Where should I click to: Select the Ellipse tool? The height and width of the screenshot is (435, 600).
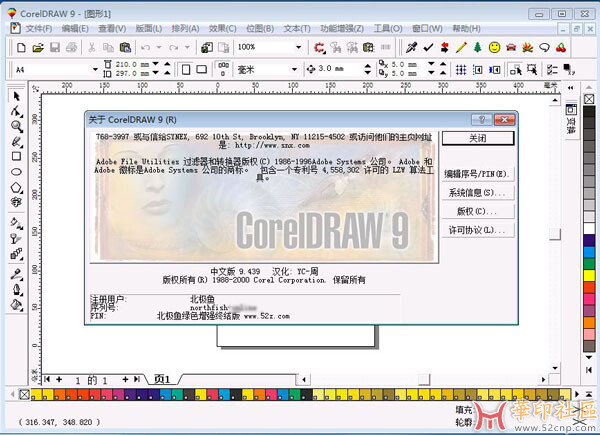click(x=16, y=172)
